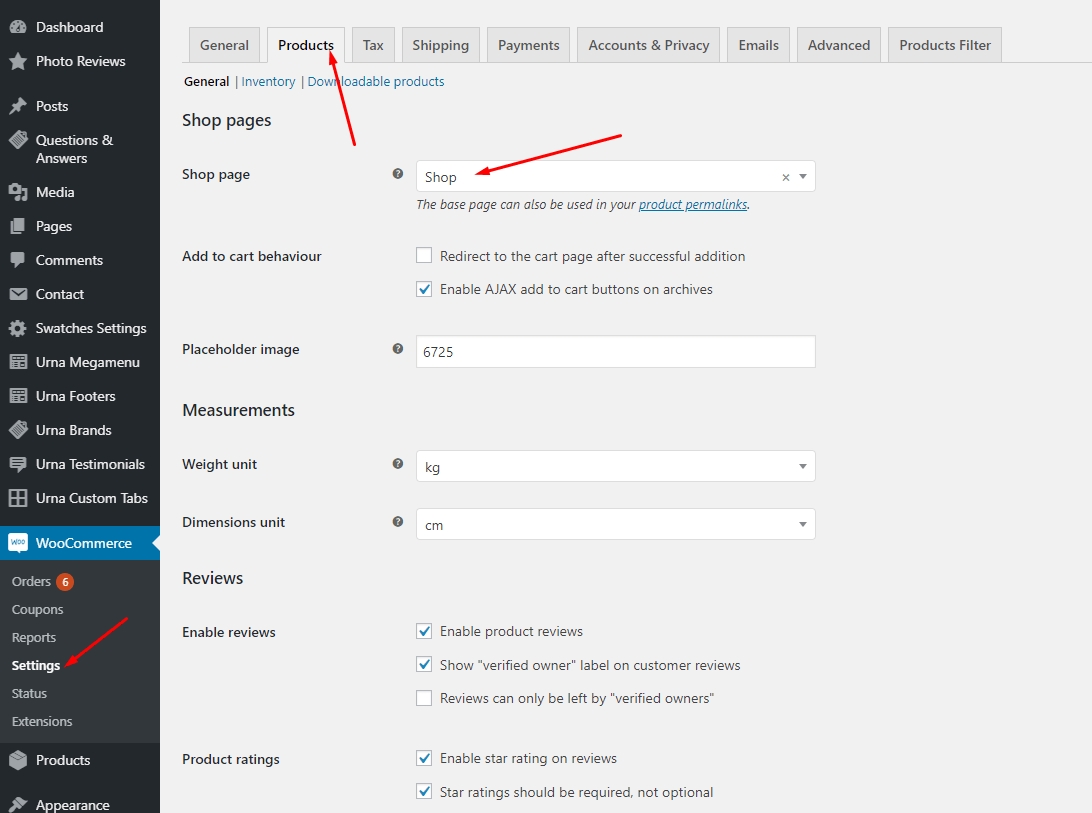This screenshot has width=1092, height=813.
Task: Go to the Inventory subsection link
Action: pyautogui.click(x=268, y=82)
